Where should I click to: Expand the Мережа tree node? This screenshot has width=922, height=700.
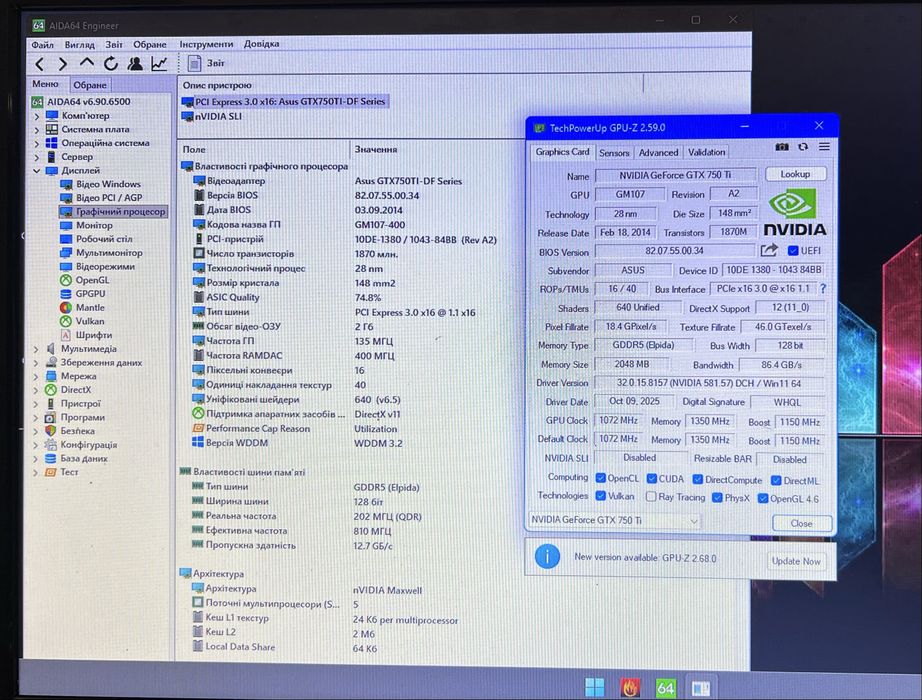click(36, 376)
